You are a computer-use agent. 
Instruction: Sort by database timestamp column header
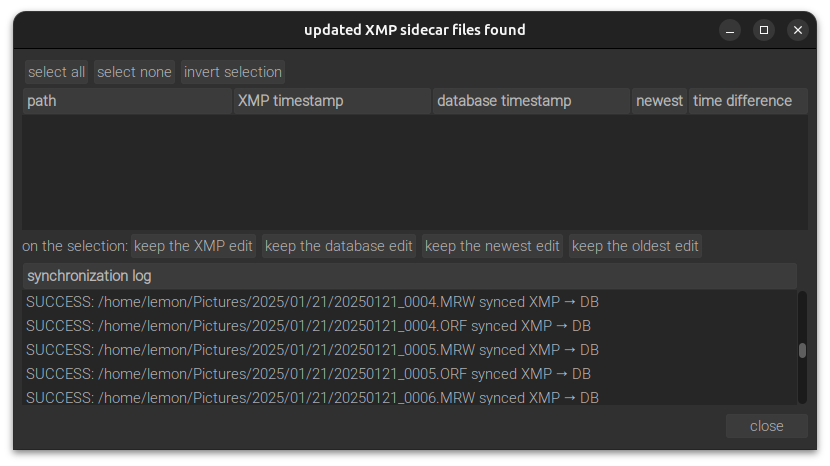(x=531, y=101)
